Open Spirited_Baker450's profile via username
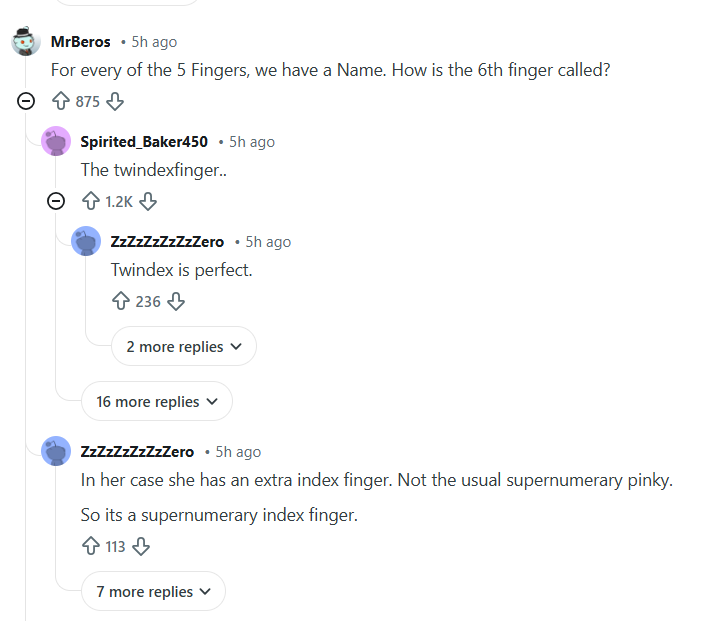This screenshot has height=621, width=710. click(144, 142)
